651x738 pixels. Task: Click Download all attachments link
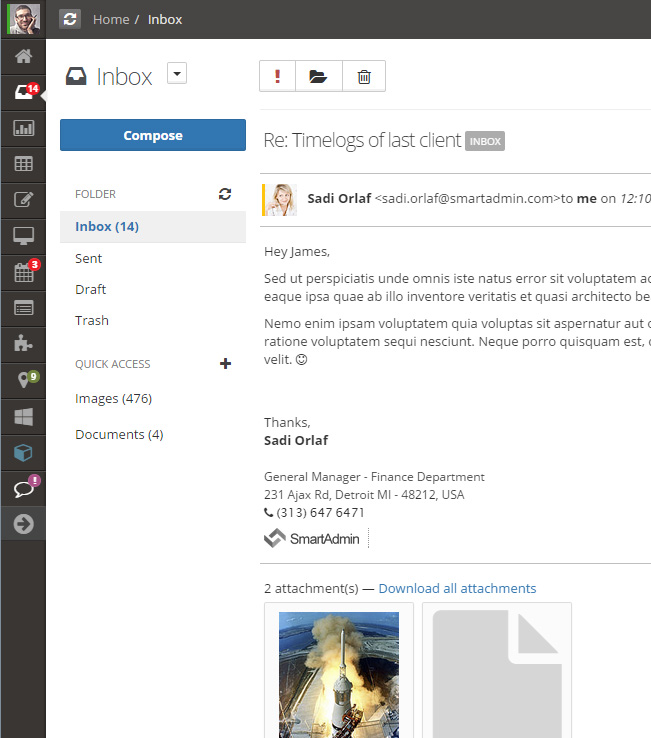(457, 588)
